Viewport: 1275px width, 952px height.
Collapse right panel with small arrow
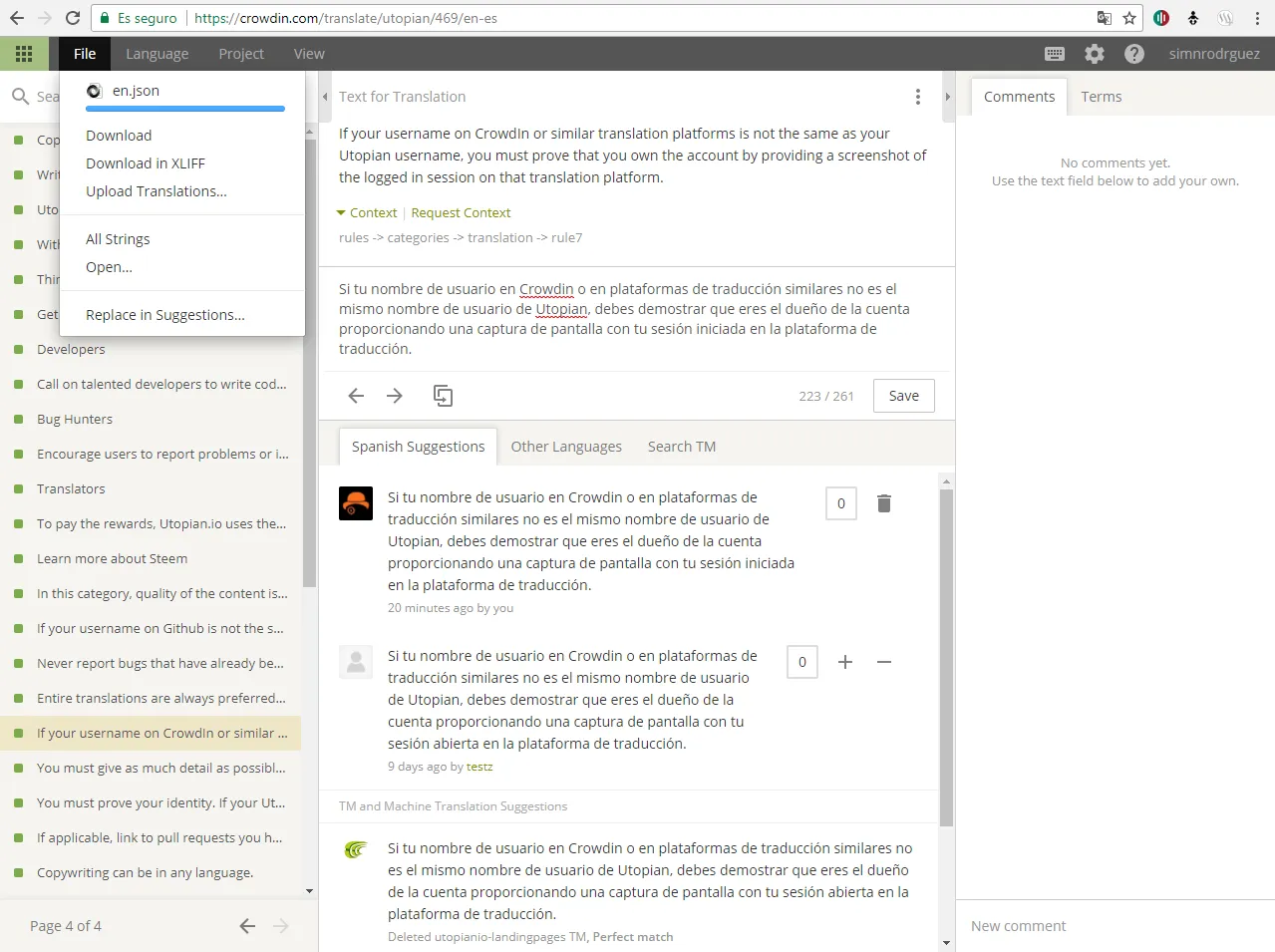(948, 97)
